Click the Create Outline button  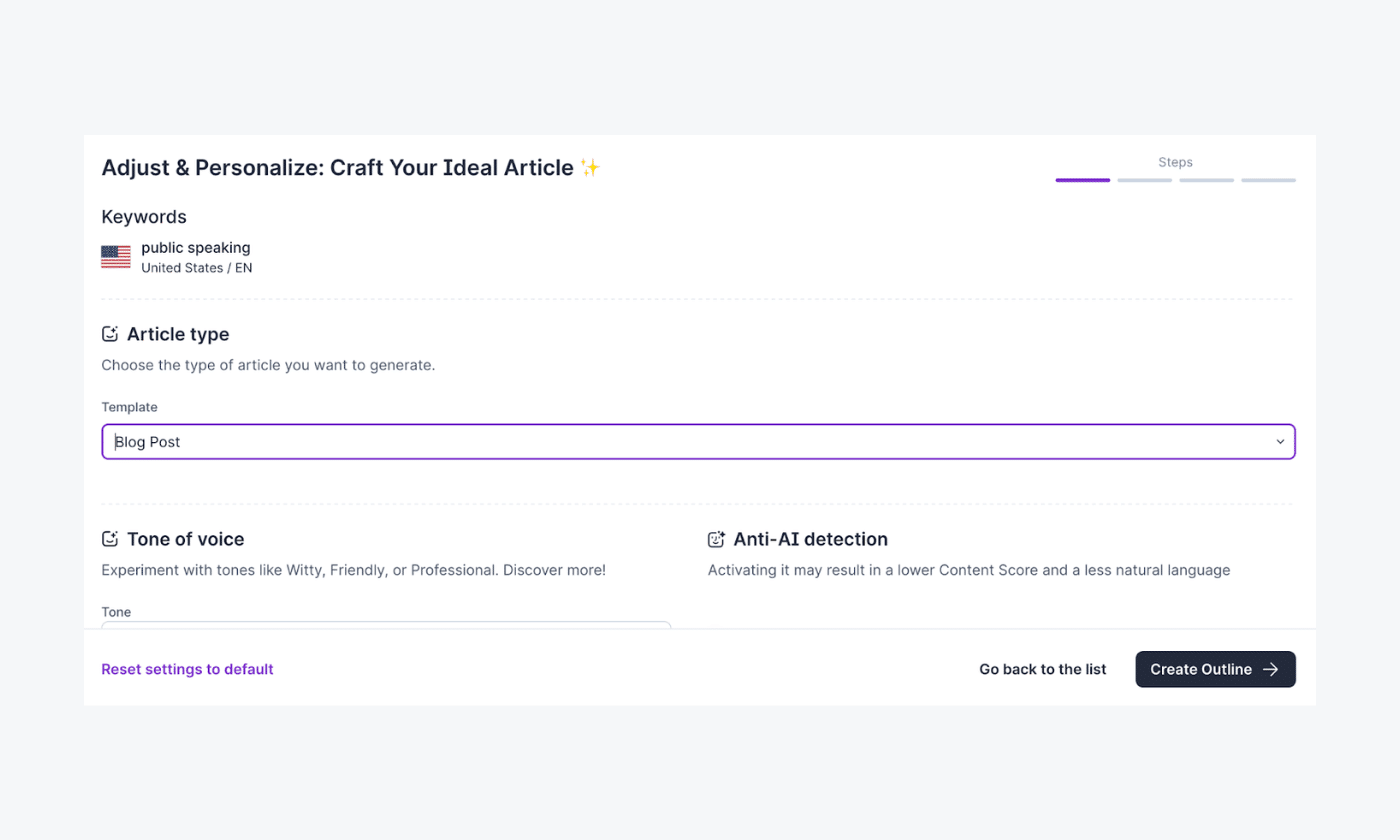click(x=1215, y=670)
